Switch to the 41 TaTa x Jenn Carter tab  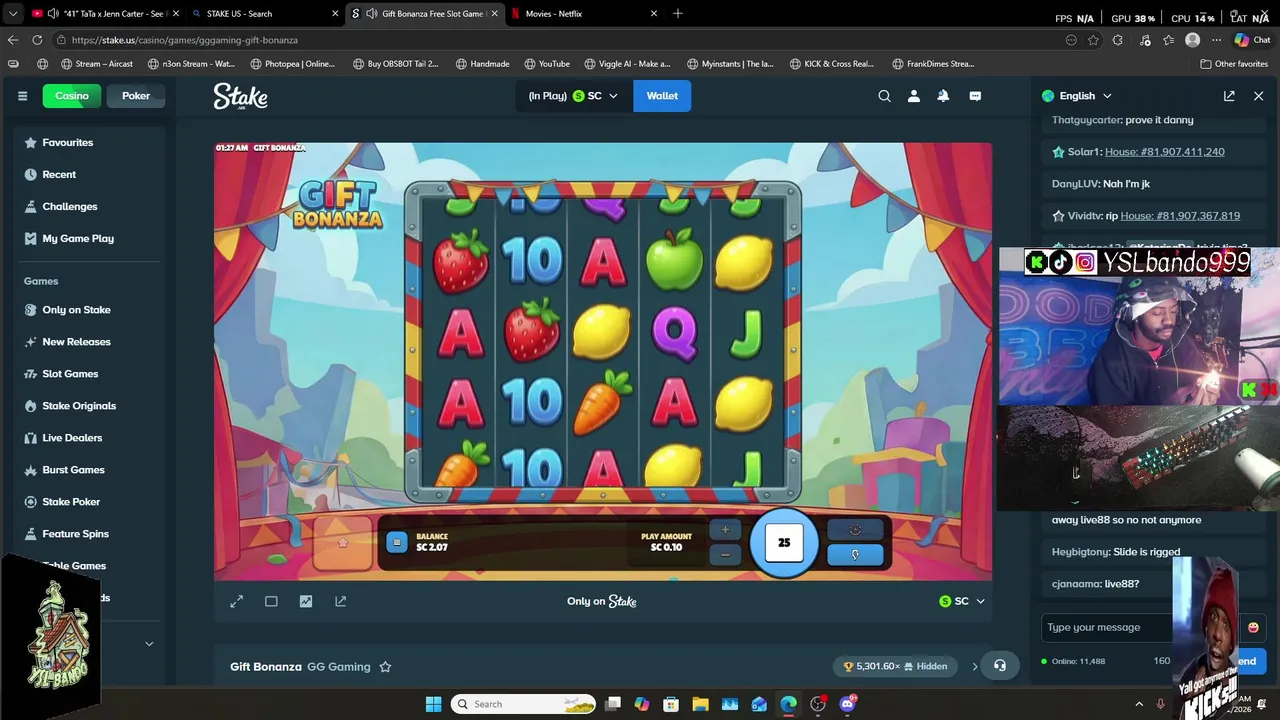[104, 14]
